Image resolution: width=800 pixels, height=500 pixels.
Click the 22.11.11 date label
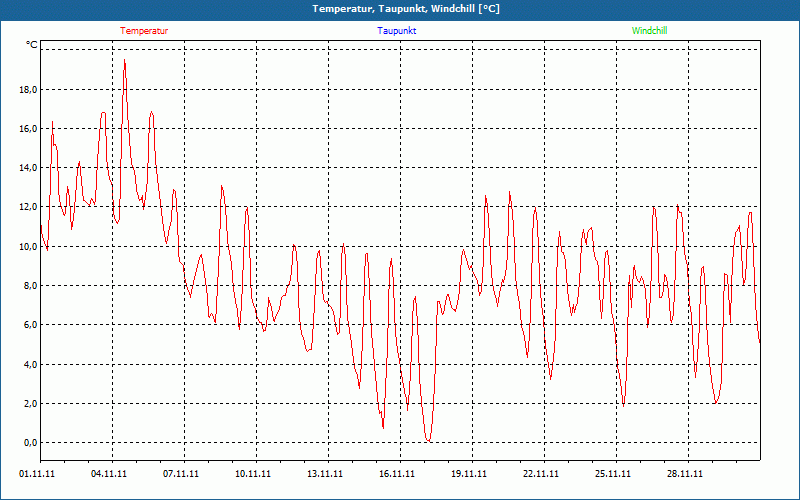pos(540,474)
